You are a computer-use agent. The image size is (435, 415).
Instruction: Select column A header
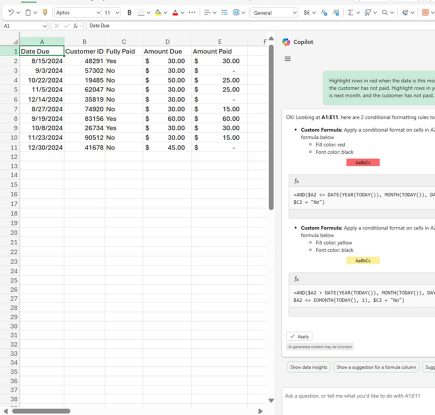[x=42, y=41]
